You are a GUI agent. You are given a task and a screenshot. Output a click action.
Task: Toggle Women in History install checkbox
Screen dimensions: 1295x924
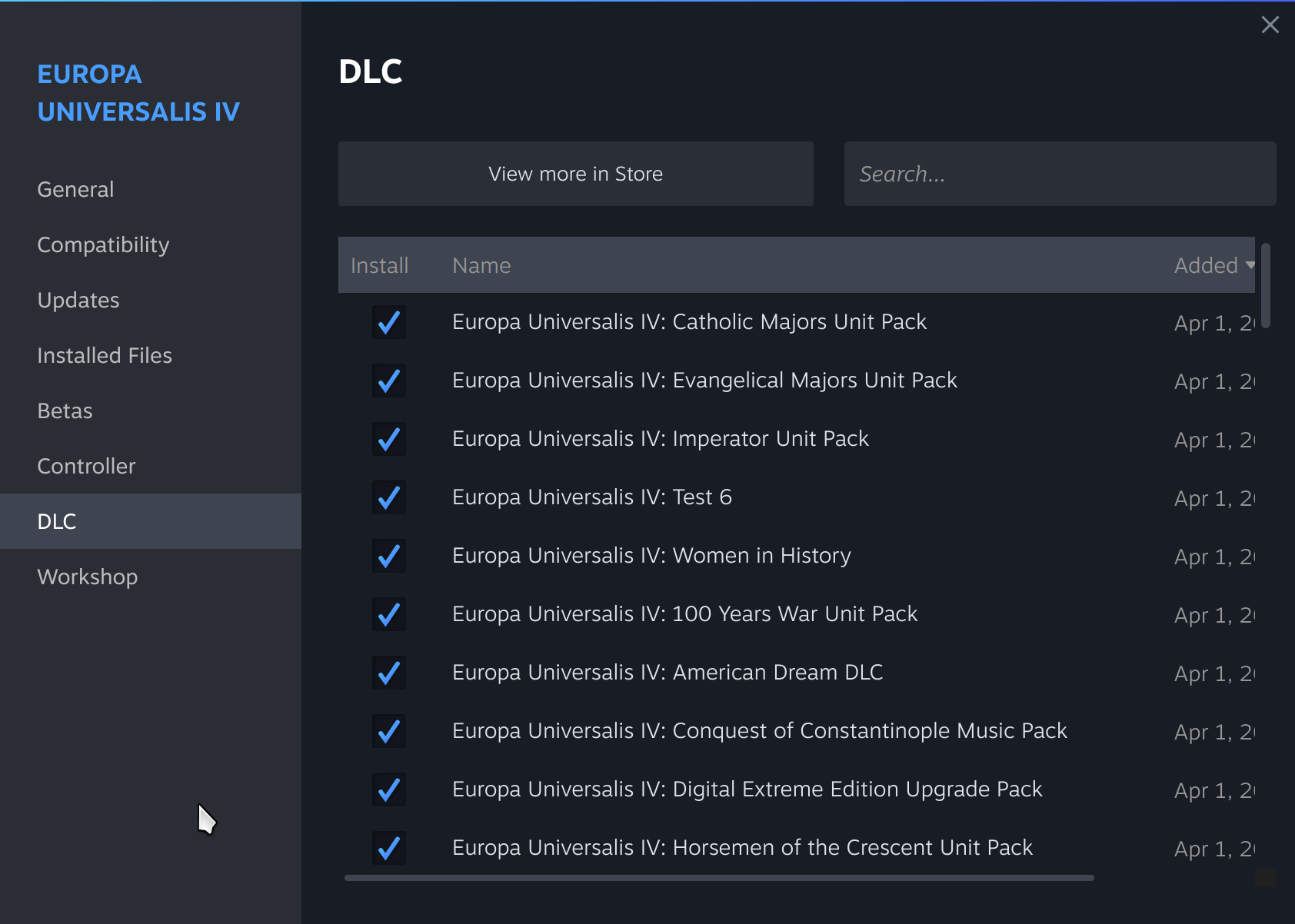pos(389,556)
